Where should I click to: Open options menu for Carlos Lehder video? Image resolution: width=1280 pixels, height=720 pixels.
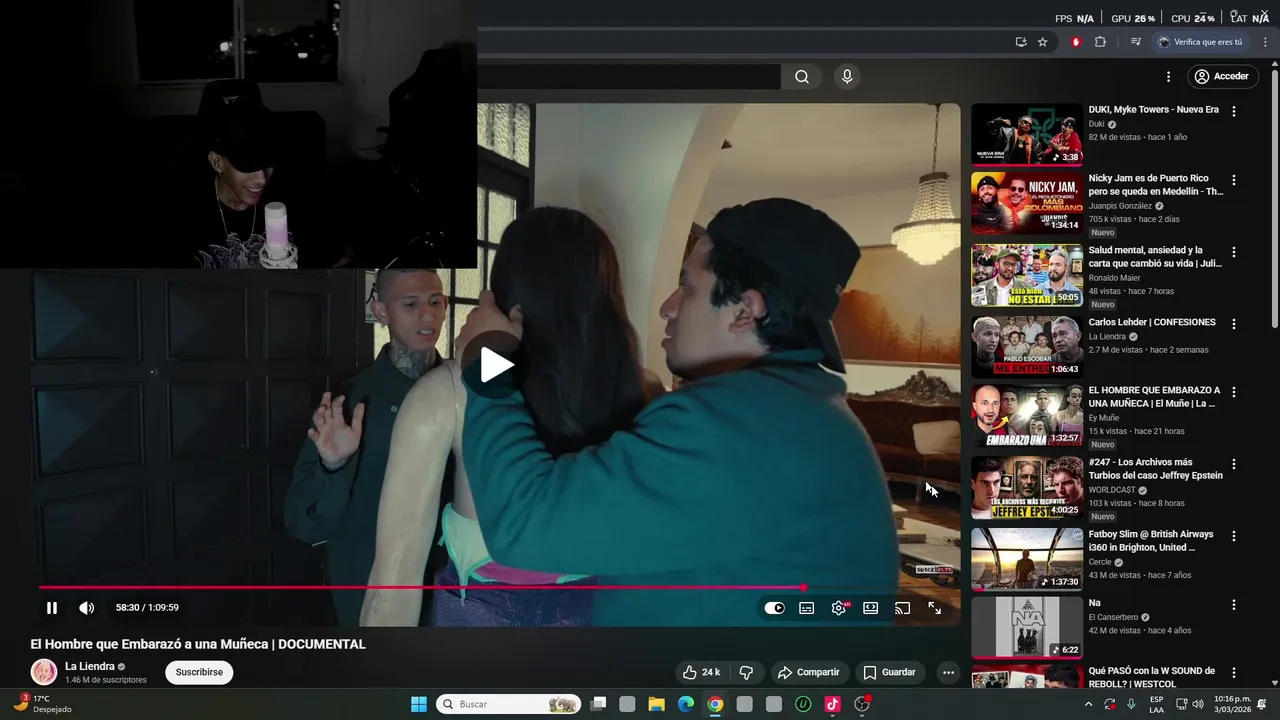[1234, 324]
